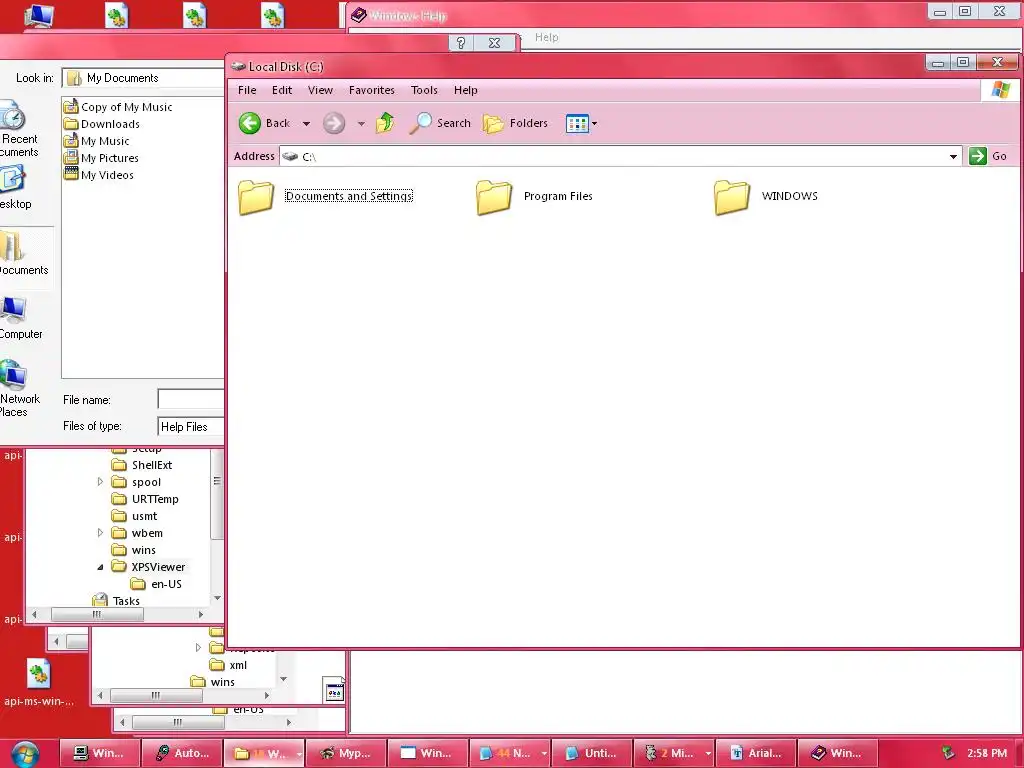
Task: Open the File menu
Action: click(247, 90)
